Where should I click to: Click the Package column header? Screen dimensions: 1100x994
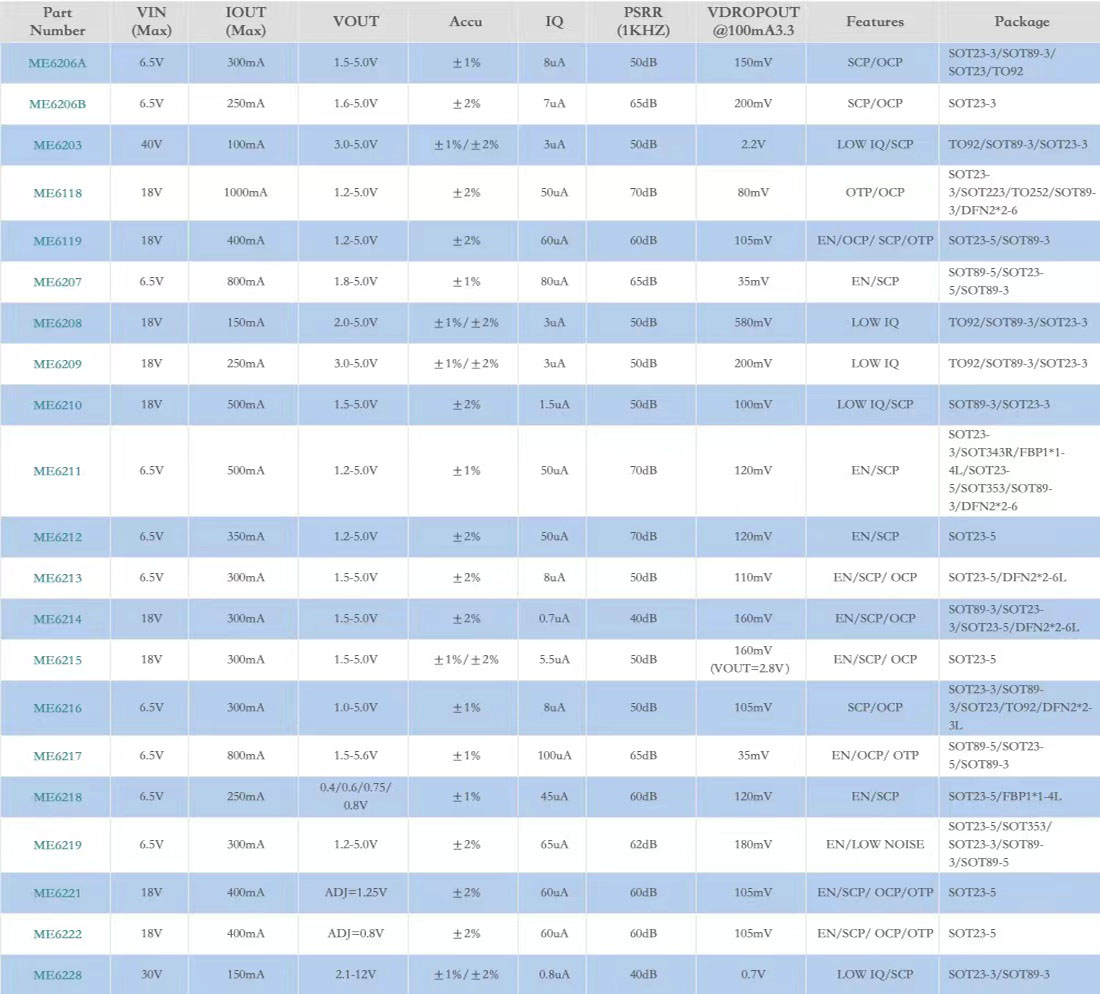(1021, 22)
